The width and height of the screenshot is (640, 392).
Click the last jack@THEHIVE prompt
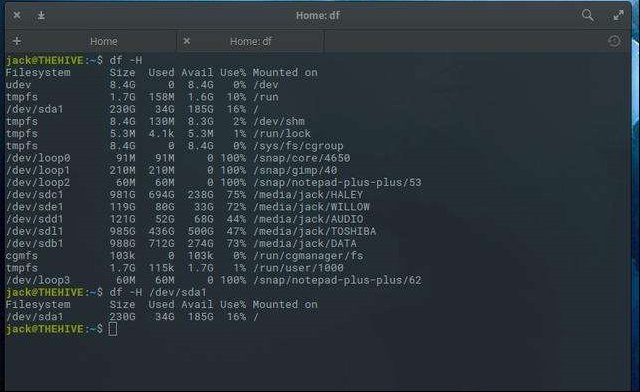coord(54,329)
